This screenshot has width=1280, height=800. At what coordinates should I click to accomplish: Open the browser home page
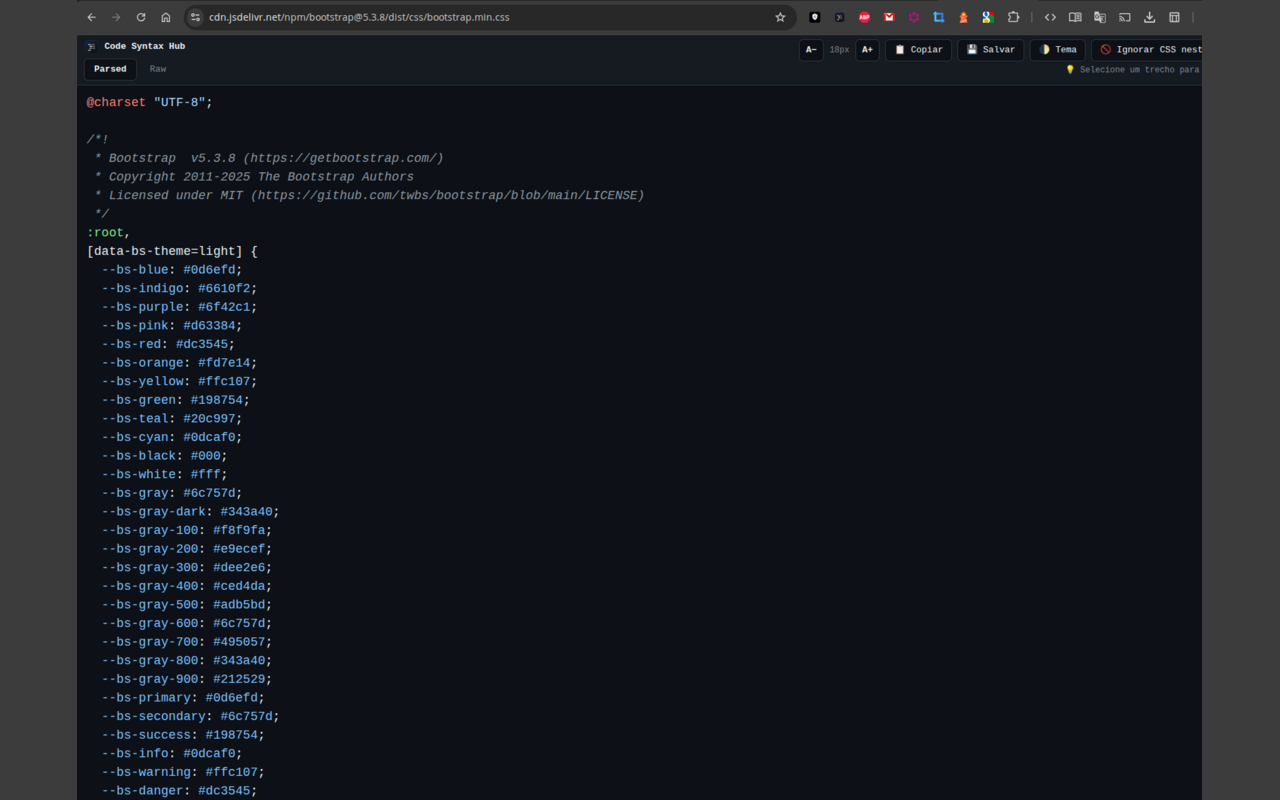pyautogui.click(x=166, y=17)
